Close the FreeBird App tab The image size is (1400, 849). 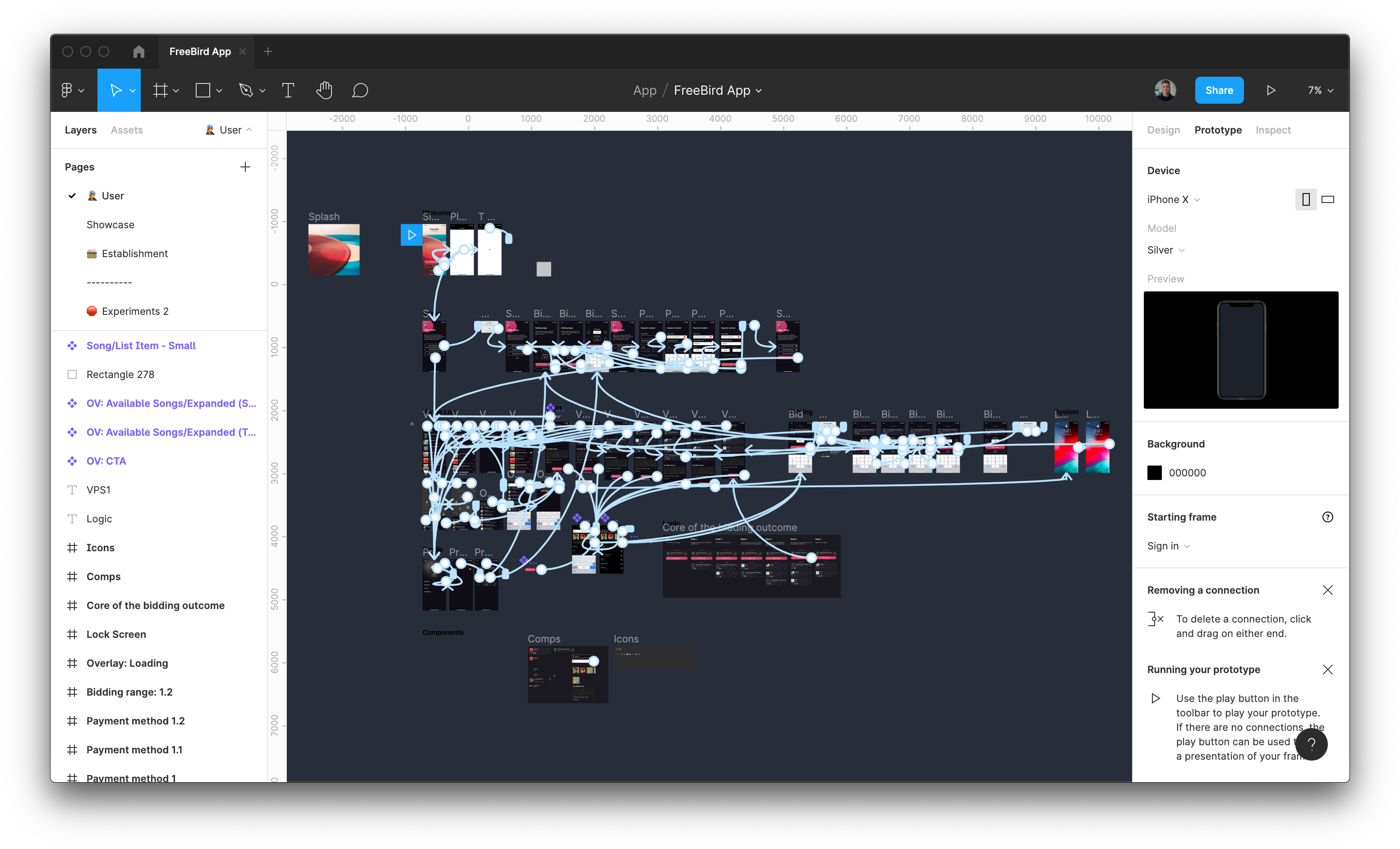[243, 51]
